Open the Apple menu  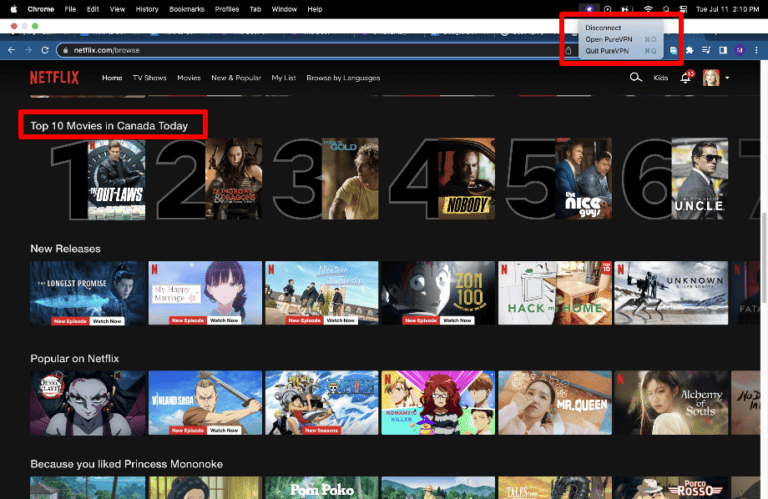coord(13,9)
